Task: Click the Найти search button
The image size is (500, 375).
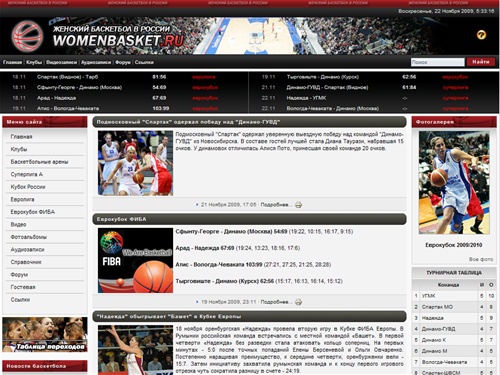Action: 481,62
